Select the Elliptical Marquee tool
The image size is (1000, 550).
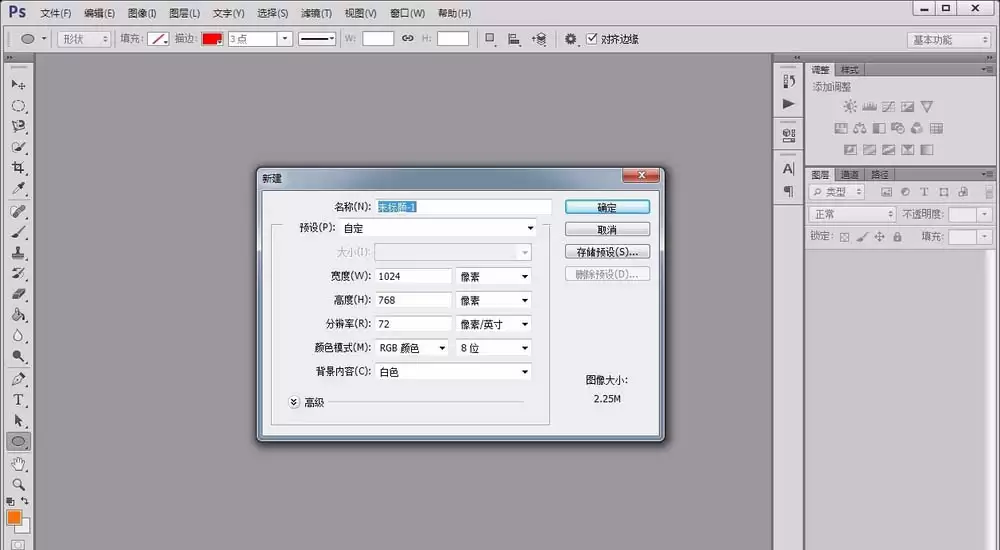(x=18, y=105)
